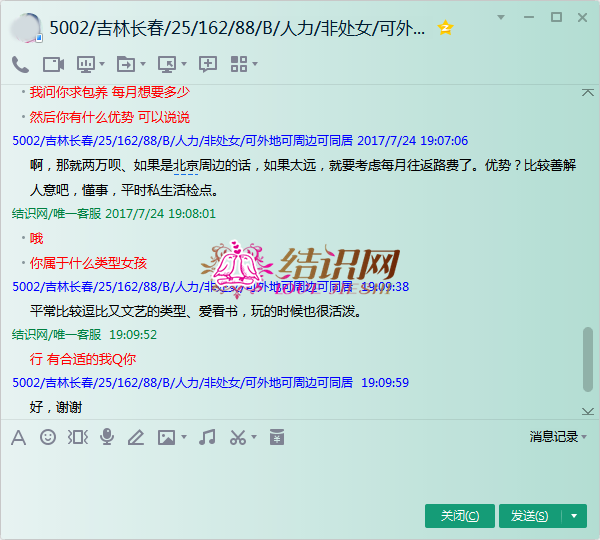Open the send options dropdown arrow
Viewport: 600px width, 540px height.
(x=574, y=516)
